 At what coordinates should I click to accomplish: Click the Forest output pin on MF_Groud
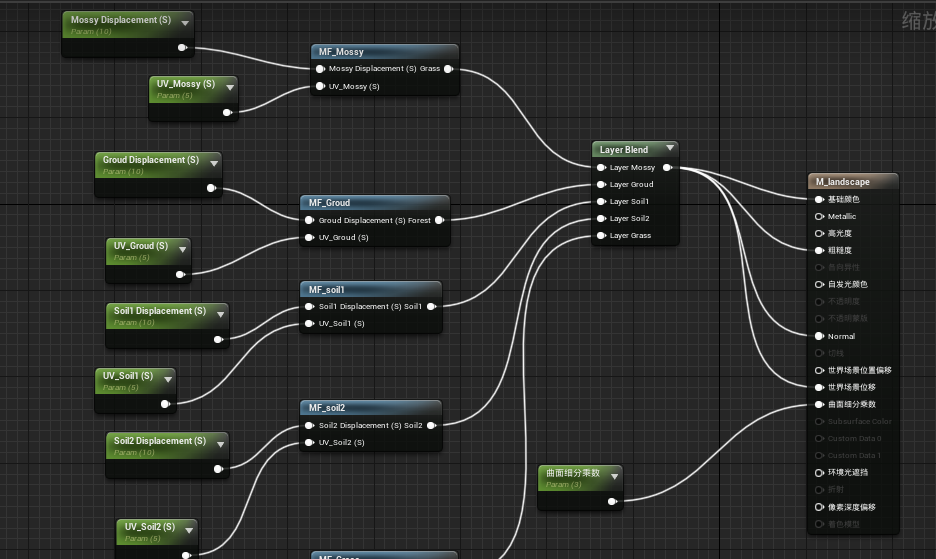pos(439,220)
